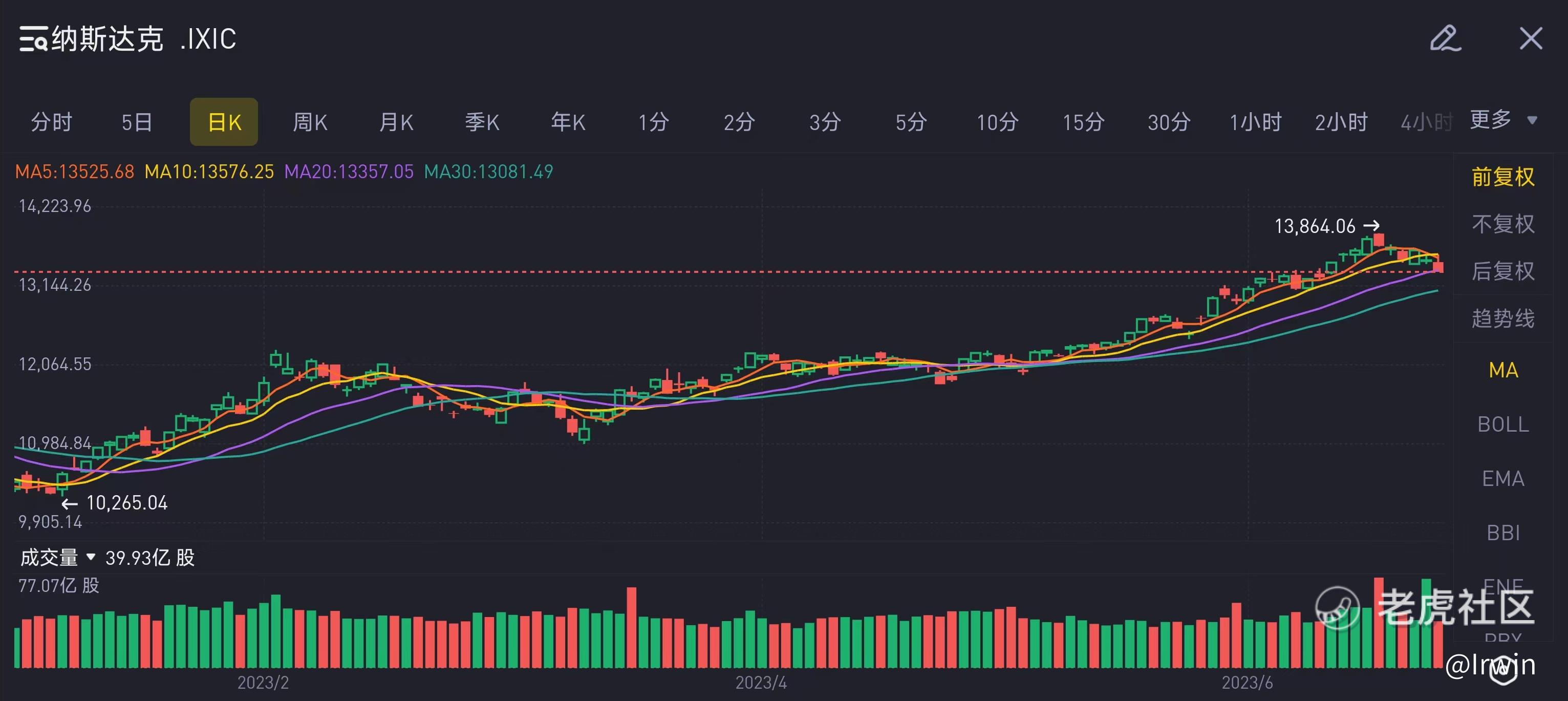
Task: Select the 月K monthly tab
Action: tap(396, 122)
